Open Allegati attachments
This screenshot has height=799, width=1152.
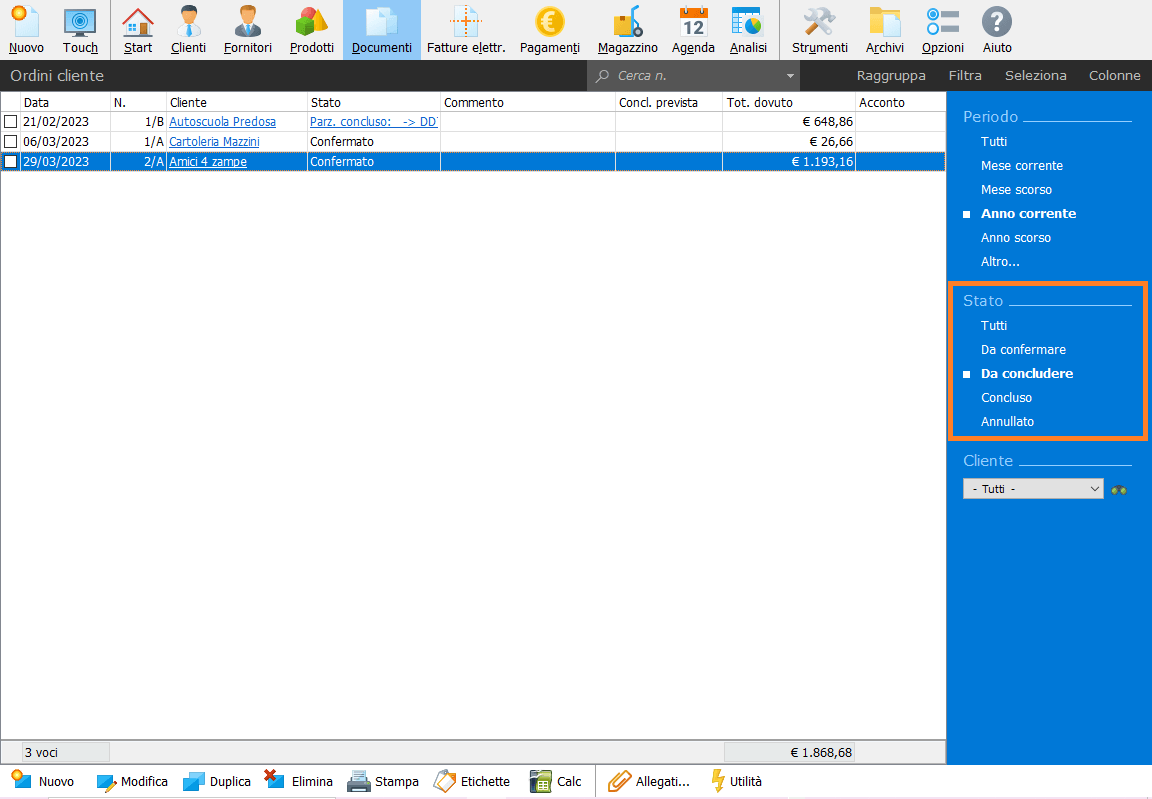point(649,781)
